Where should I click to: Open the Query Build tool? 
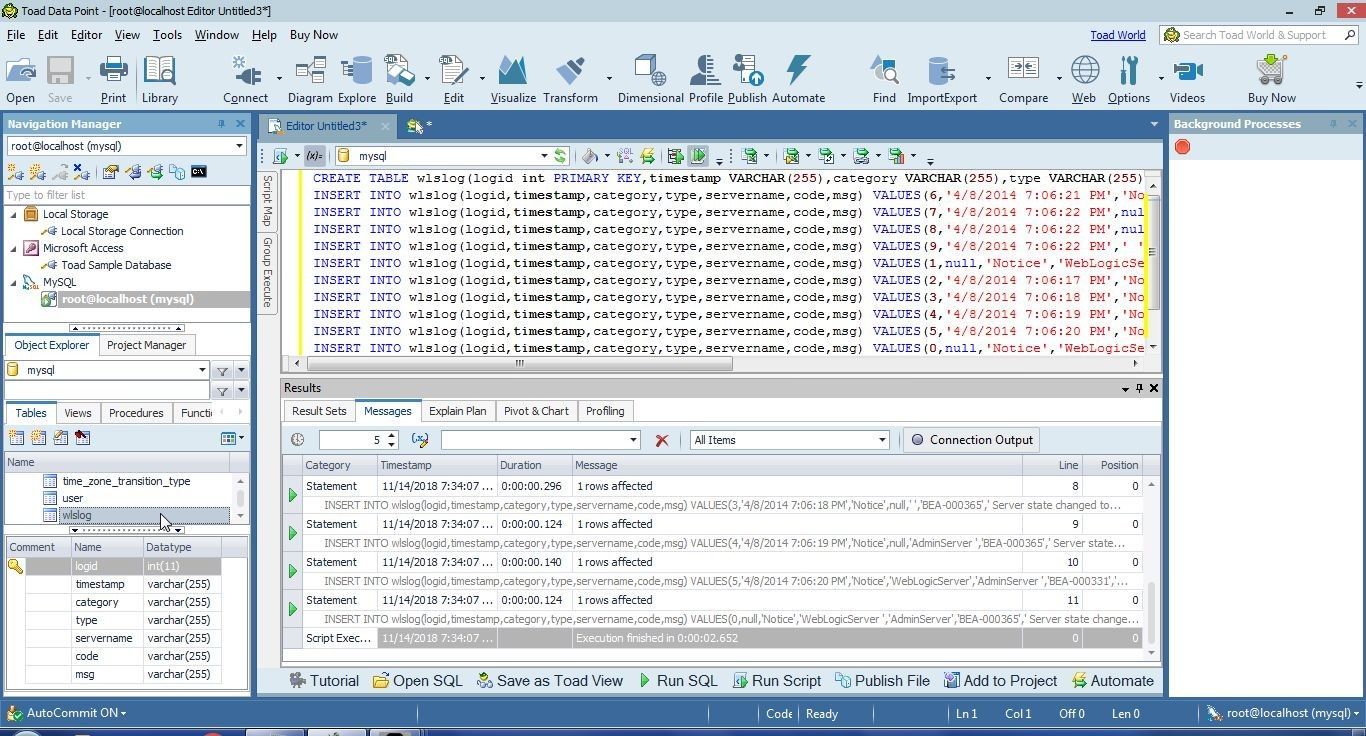[x=399, y=79]
